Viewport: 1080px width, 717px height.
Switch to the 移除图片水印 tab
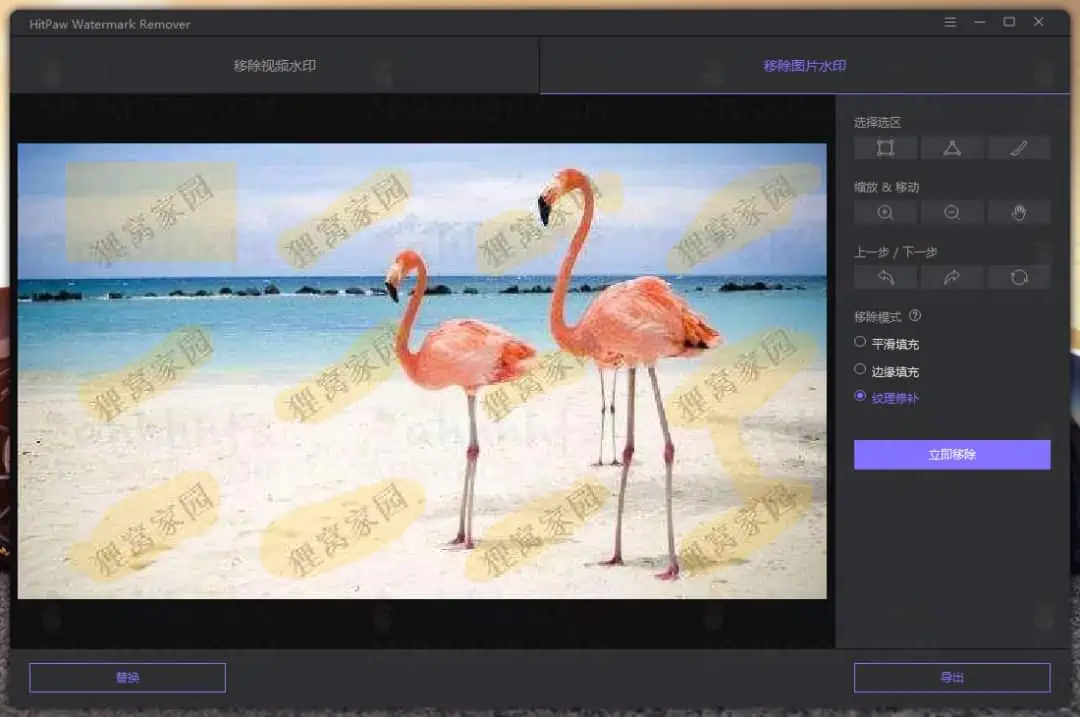point(806,65)
